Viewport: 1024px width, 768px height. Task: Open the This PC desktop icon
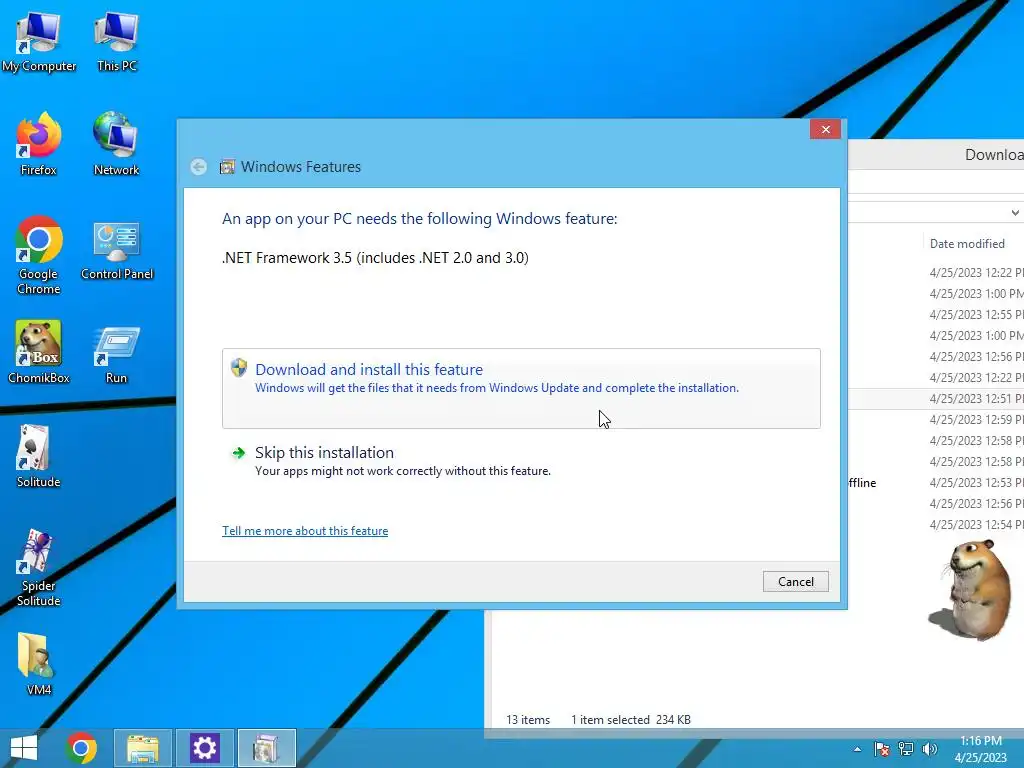pos(116,41)
